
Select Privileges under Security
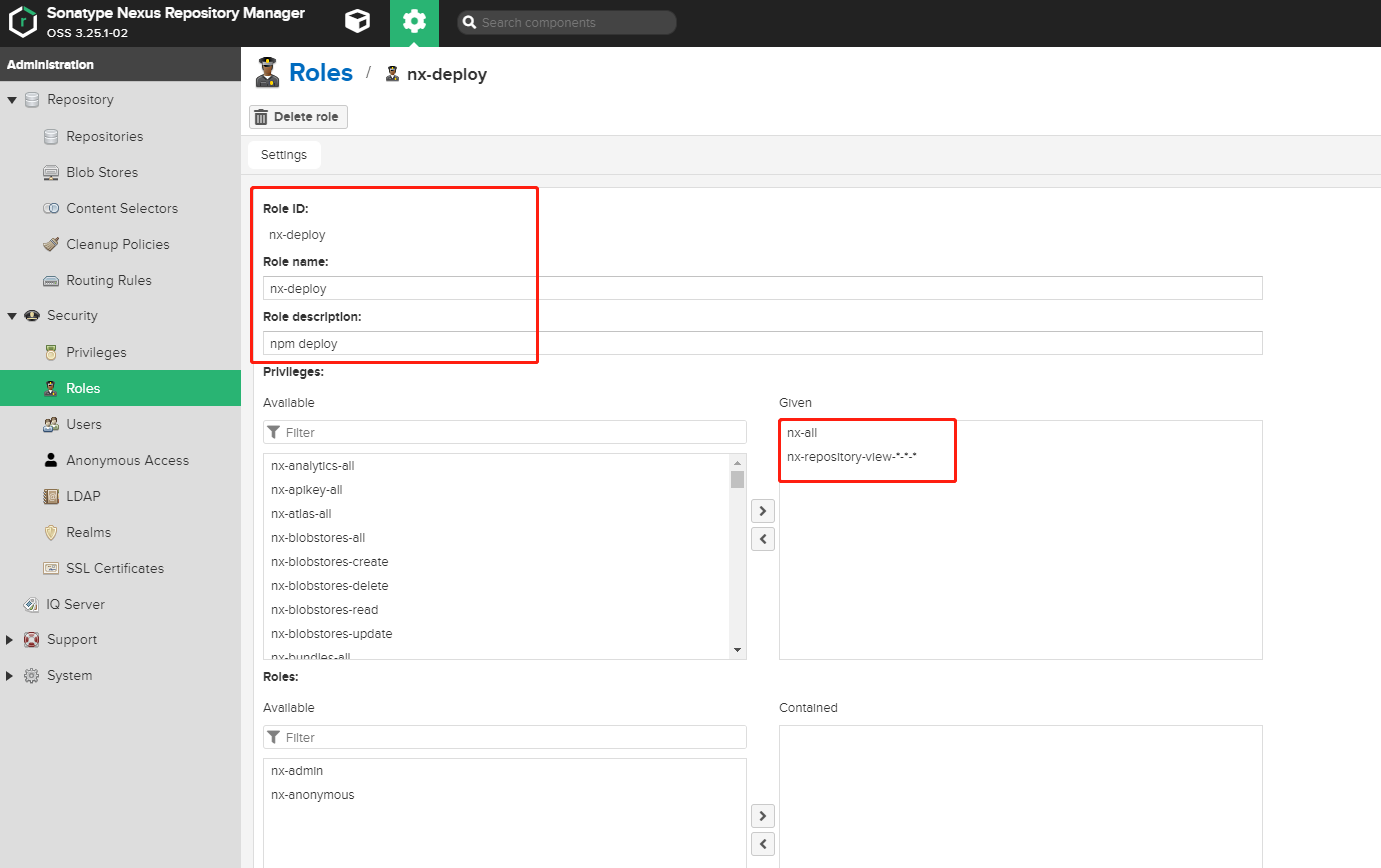(96, 352)
